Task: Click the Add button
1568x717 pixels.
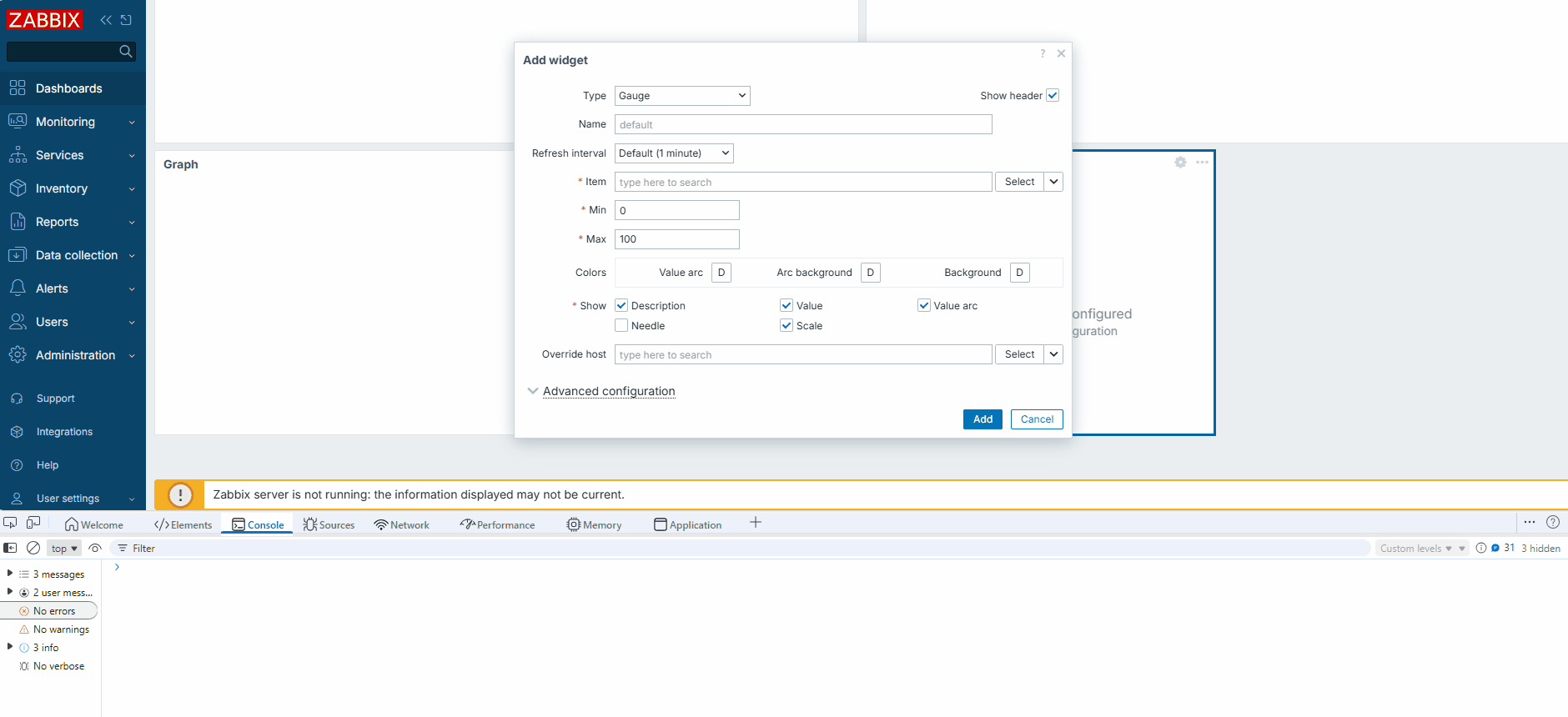Action: 983,419
